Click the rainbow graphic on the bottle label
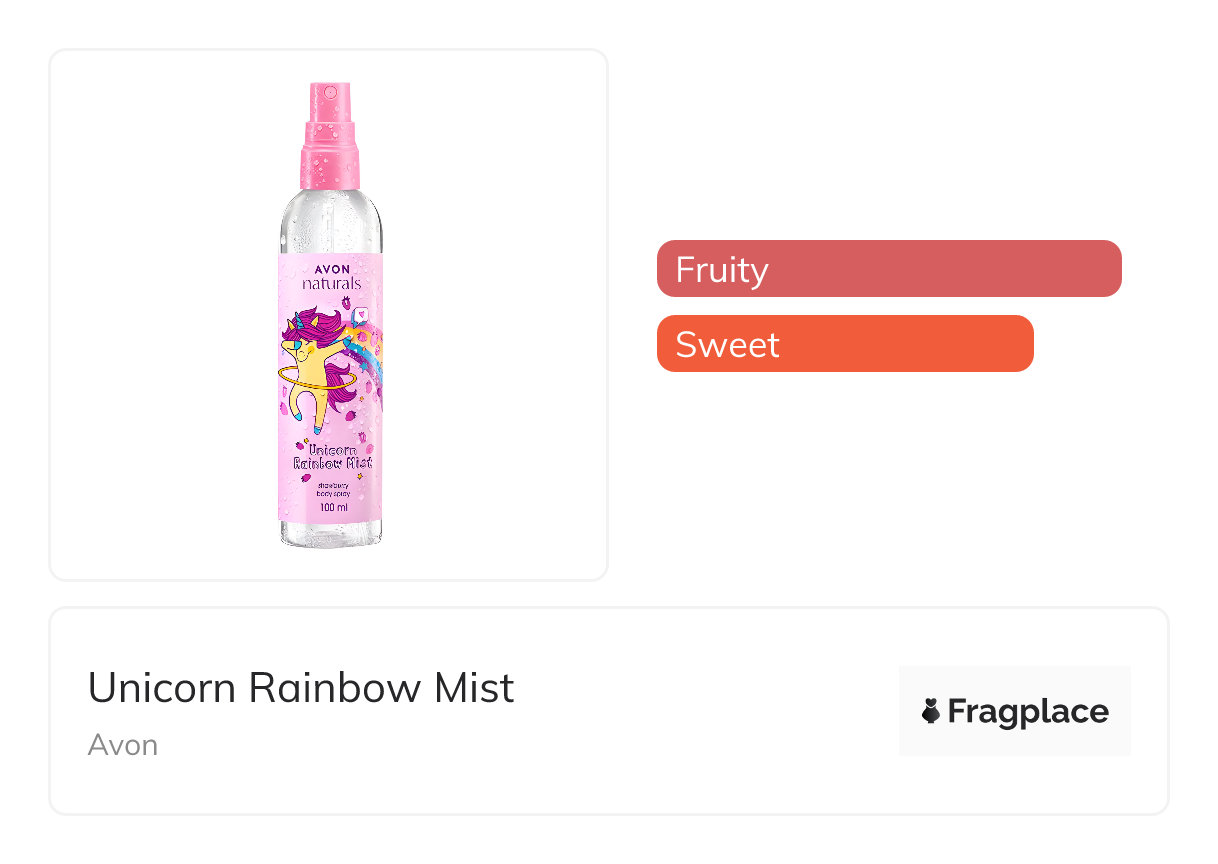Viewport: 1218px width, 864px height. click(x=368, y=355)
